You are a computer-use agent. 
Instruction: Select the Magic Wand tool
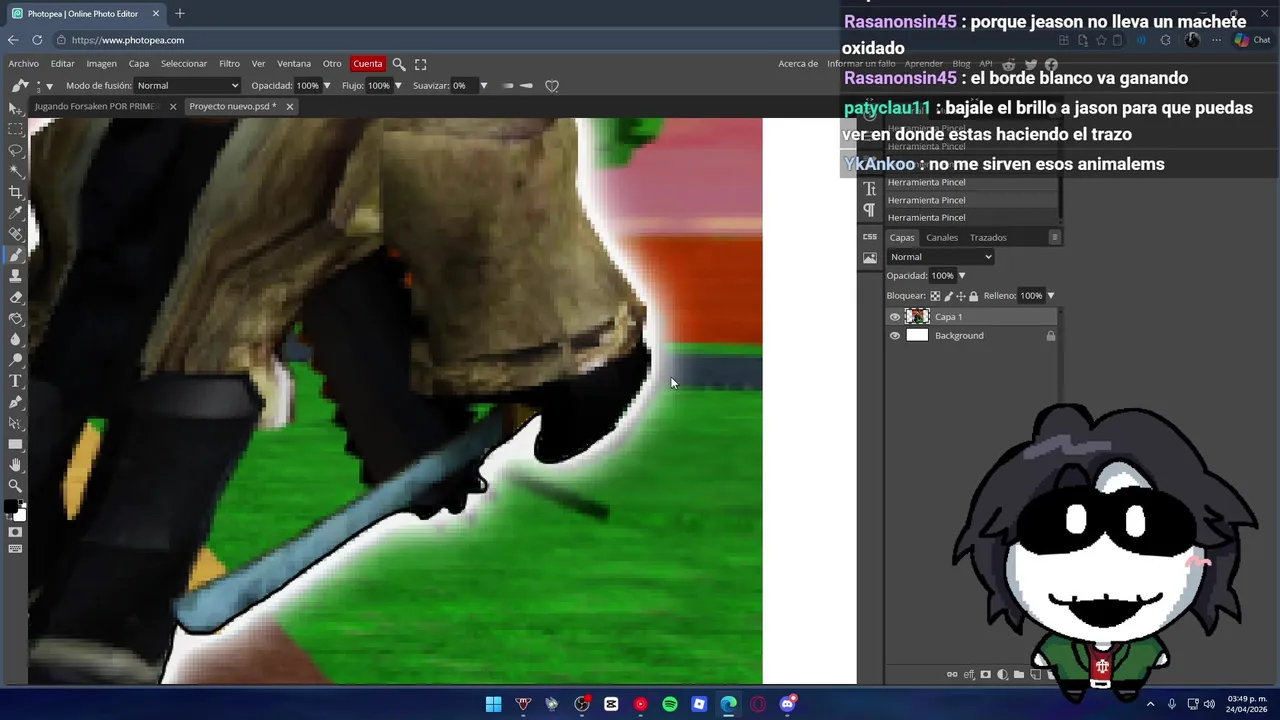coord(15,171)
